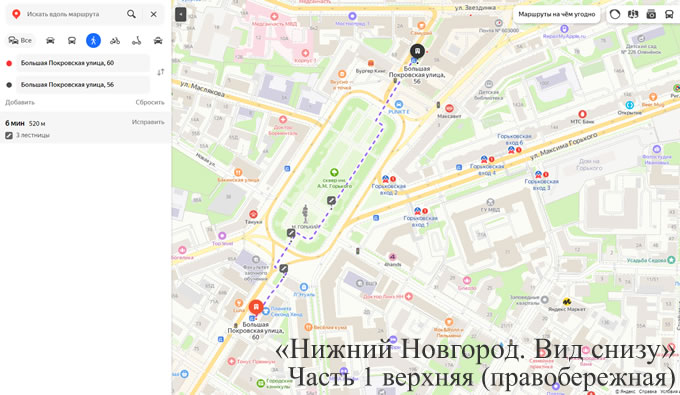Select the car route mode icon
680x395 pixels.
[50, 40]
